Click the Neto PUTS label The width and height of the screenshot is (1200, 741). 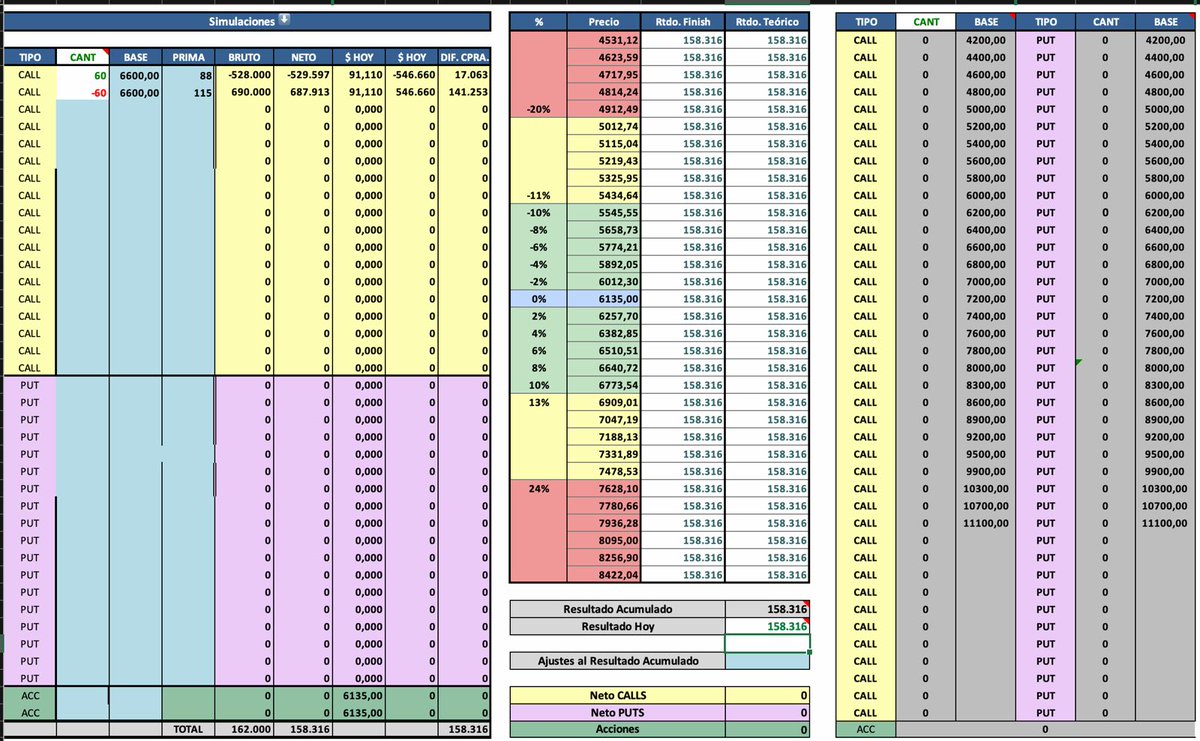tap(618, 712)
